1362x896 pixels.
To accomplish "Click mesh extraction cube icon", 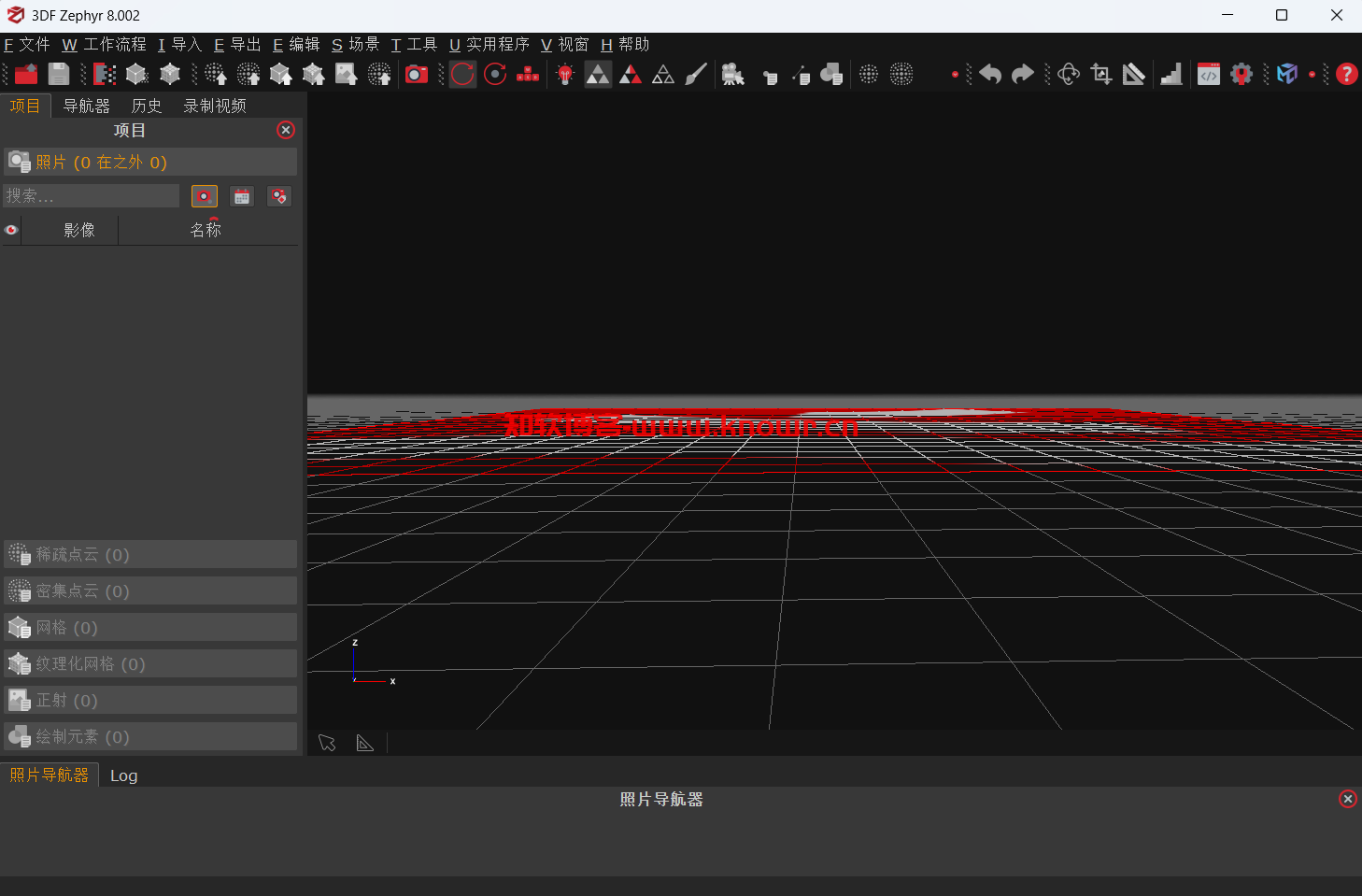I will (170, 75).
